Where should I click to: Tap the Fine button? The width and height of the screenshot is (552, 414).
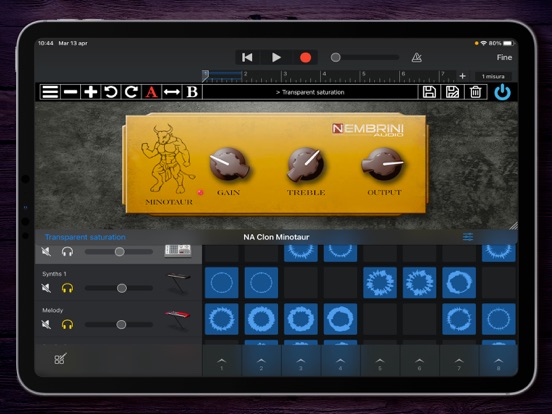[x=504, y=57]
